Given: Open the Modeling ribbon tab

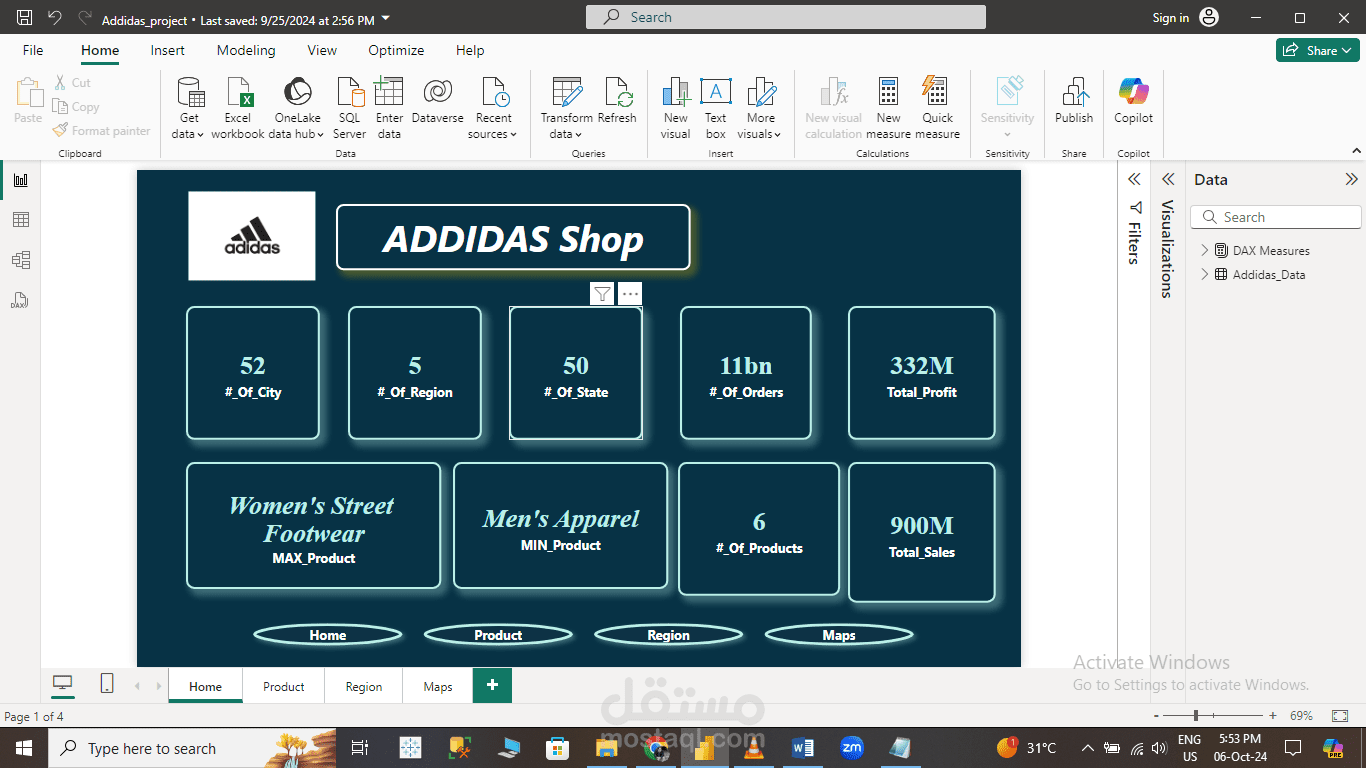Looking at the screenshot, I should tap(246, 50).
